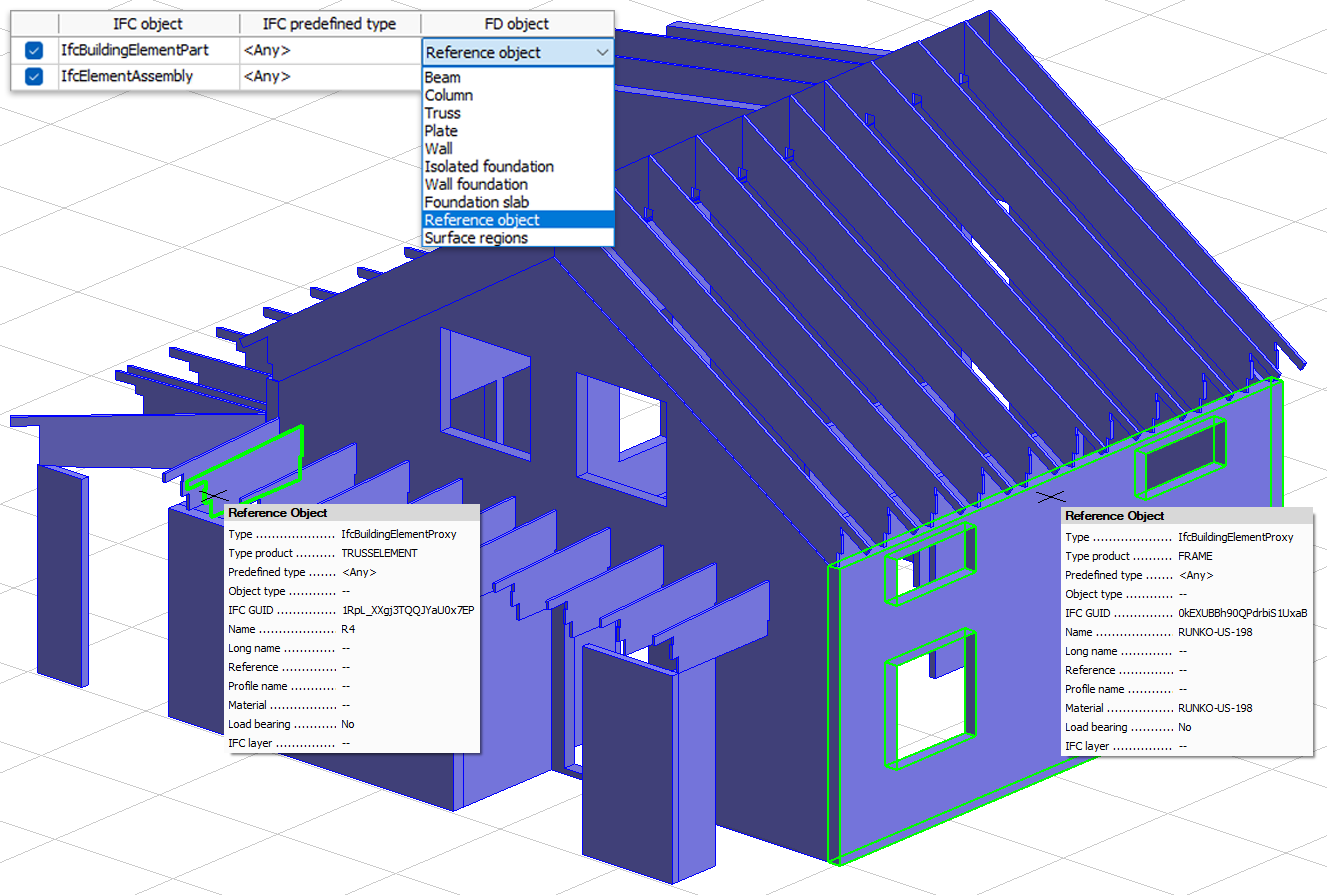Choose Plate in the FD object list
Image resolution: width=1327 pixels, height=895 pixels.
click(441, 131)
